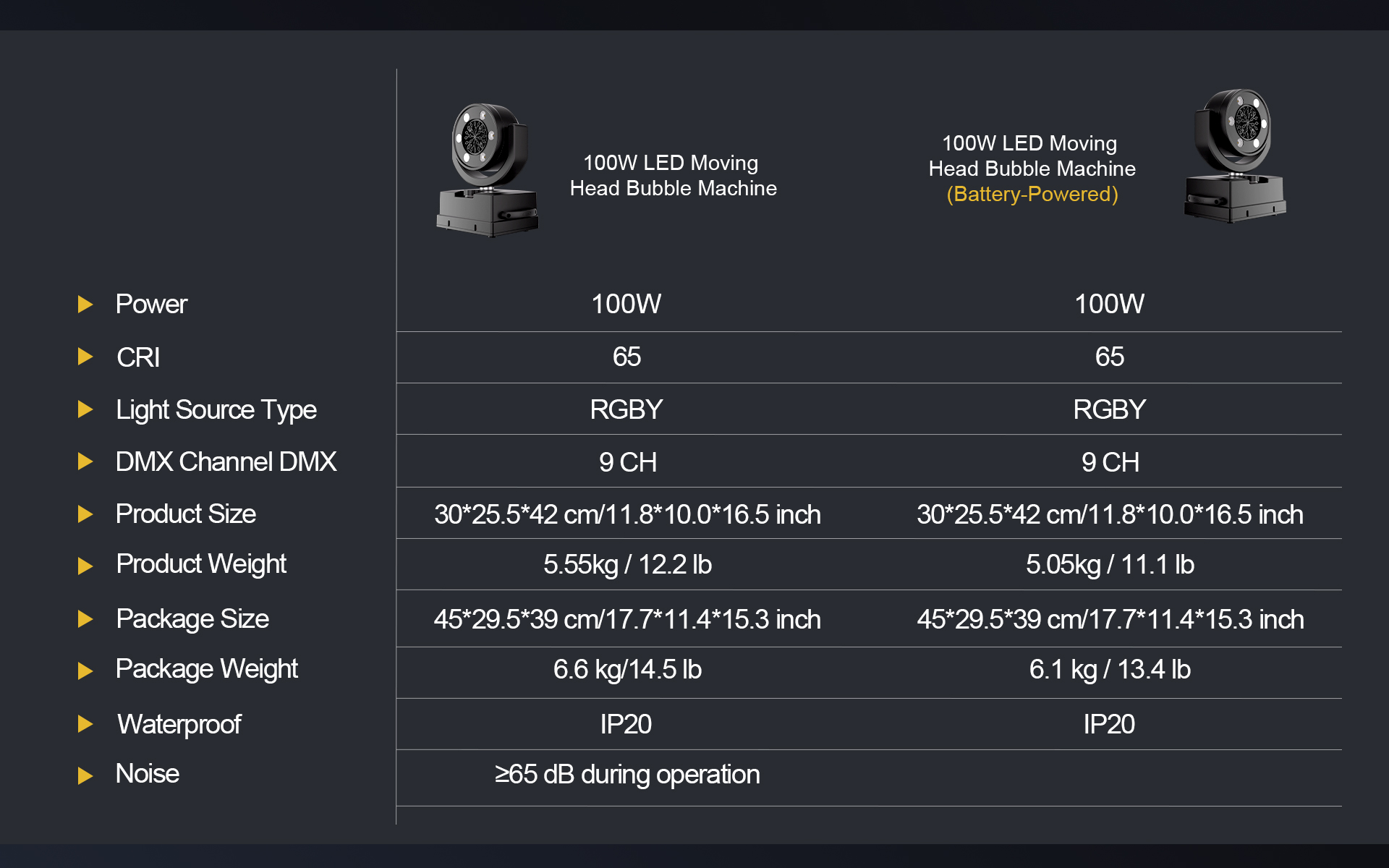Click the yellow arrow beside Noise
The height and width of the screenshot is (868, 1389).
(x=85, y=776)
